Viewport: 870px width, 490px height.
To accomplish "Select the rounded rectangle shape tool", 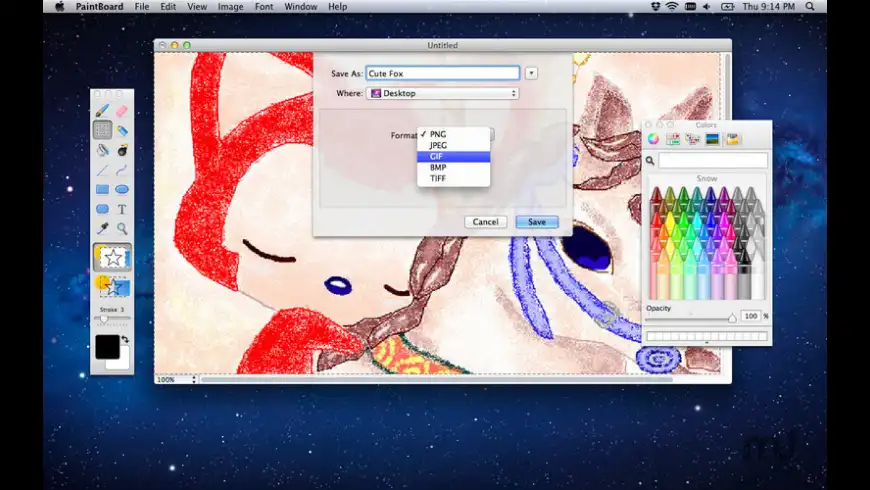I will pos(103,209).
